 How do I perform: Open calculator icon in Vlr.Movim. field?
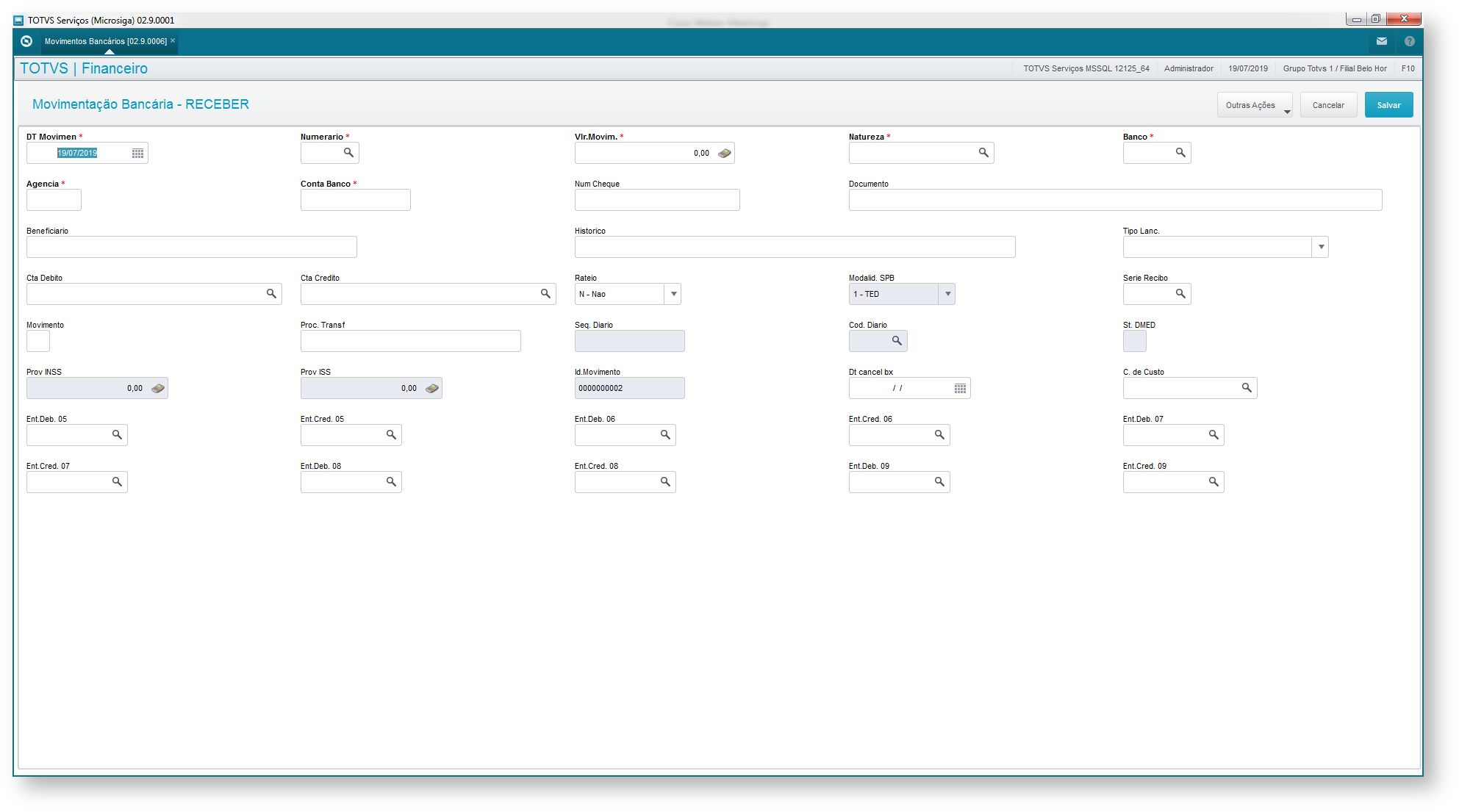coord(724,153)
